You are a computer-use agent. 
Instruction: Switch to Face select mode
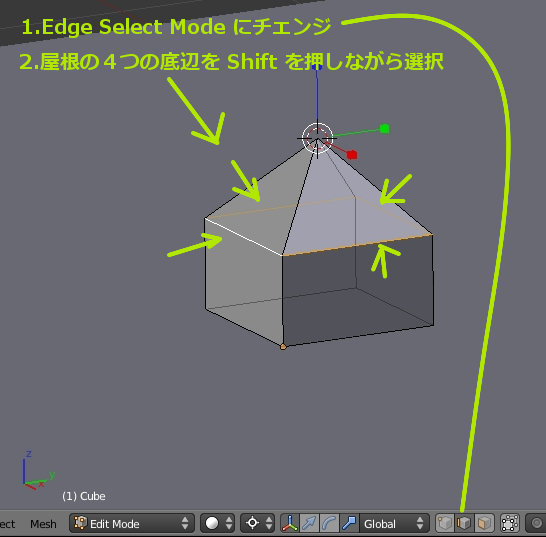click(484, 523)
